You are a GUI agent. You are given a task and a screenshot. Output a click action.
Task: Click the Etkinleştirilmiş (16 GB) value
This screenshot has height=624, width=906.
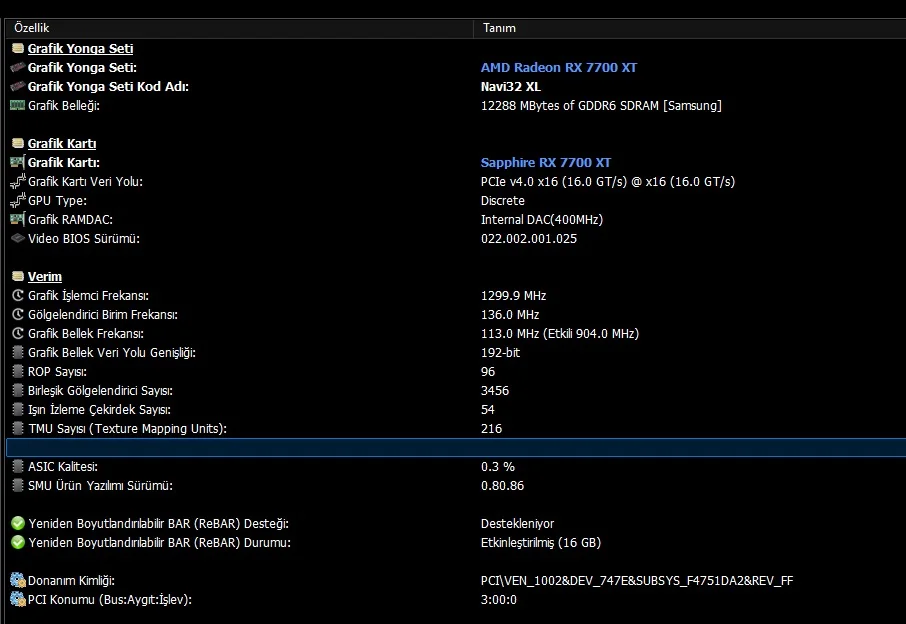pos(541,543)
